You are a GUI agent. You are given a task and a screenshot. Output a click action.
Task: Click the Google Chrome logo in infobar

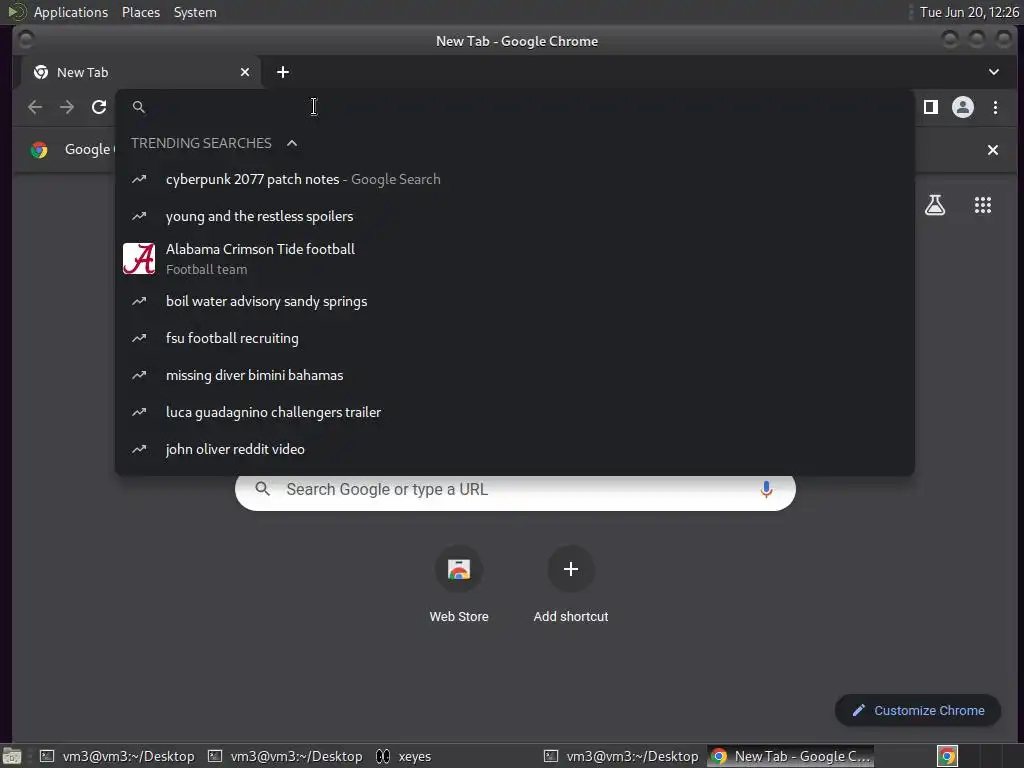point(39,150)
